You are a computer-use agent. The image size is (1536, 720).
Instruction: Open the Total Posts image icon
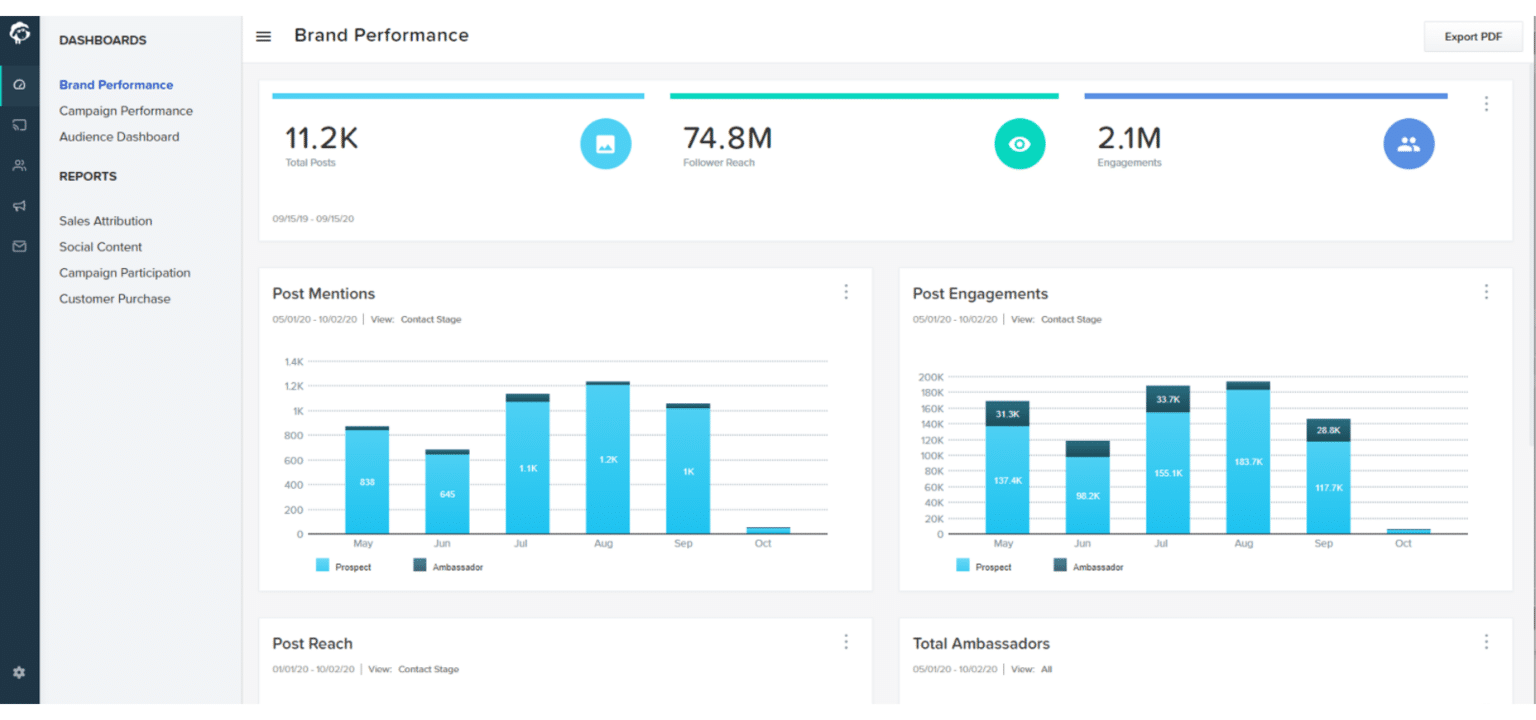[x=605, y=143]
